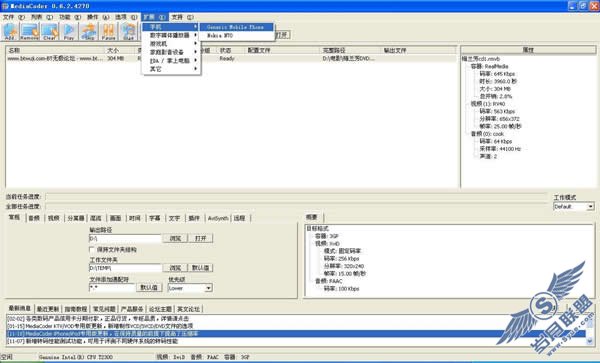Click the Add files toolbar icon

pos(10,31)
